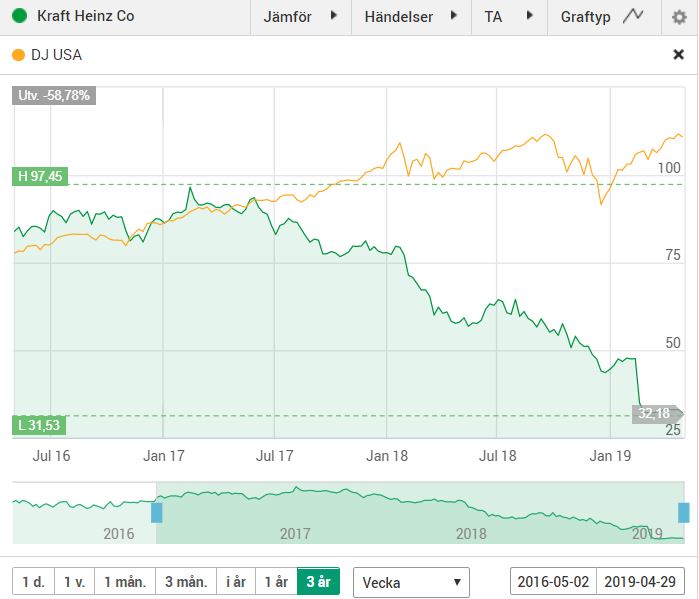Open the Händelser events menu
This screenshot has height=599, width=699.
[x=411, y=17]
